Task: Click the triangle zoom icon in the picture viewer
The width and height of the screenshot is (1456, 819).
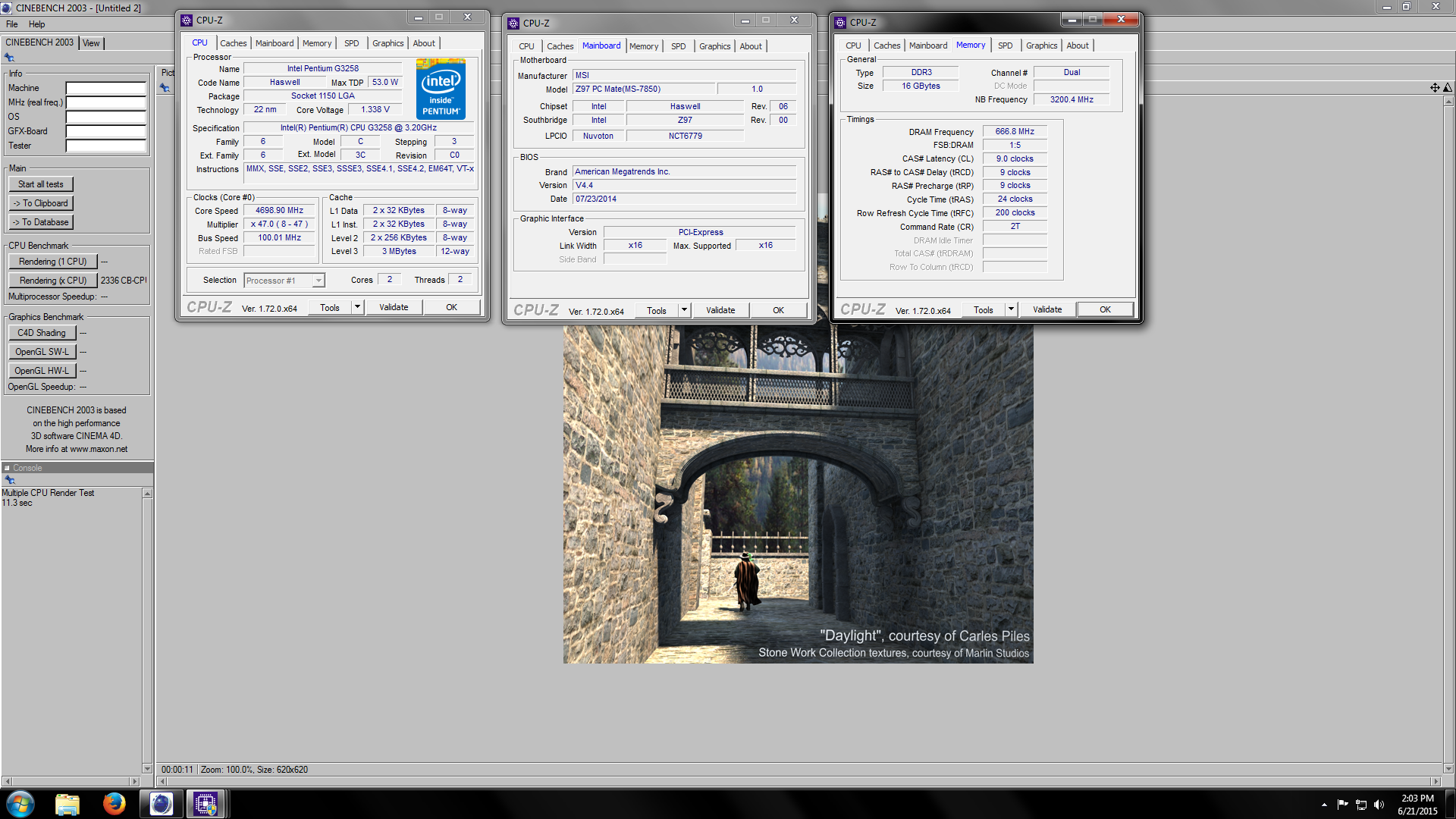Action: coord(1448,88)
